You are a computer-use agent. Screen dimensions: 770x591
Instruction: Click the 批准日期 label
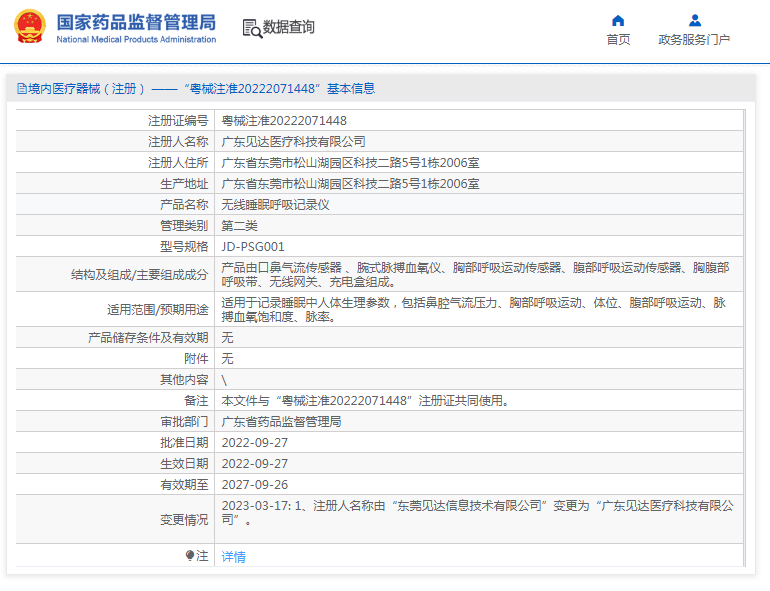click(x=184, y=443)
